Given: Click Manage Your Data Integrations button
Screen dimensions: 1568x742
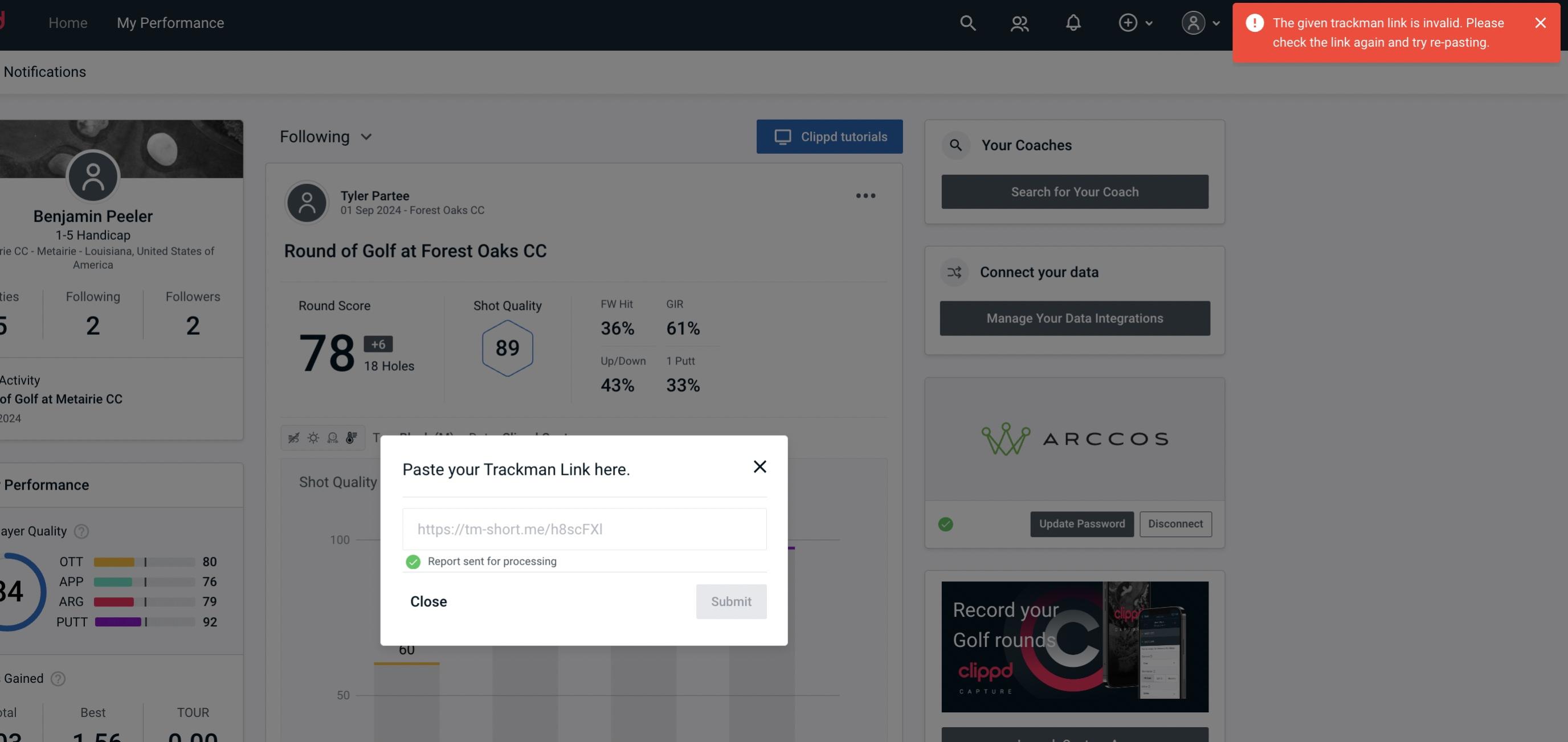Looking at the screenshot, I should 1075,318.
